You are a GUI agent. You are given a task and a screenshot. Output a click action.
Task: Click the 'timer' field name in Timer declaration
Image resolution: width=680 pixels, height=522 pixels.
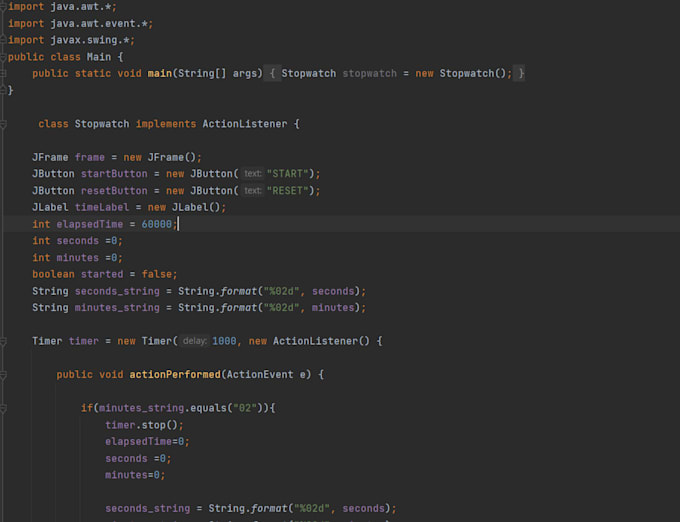pyautogui.click(x=84, y=341)
